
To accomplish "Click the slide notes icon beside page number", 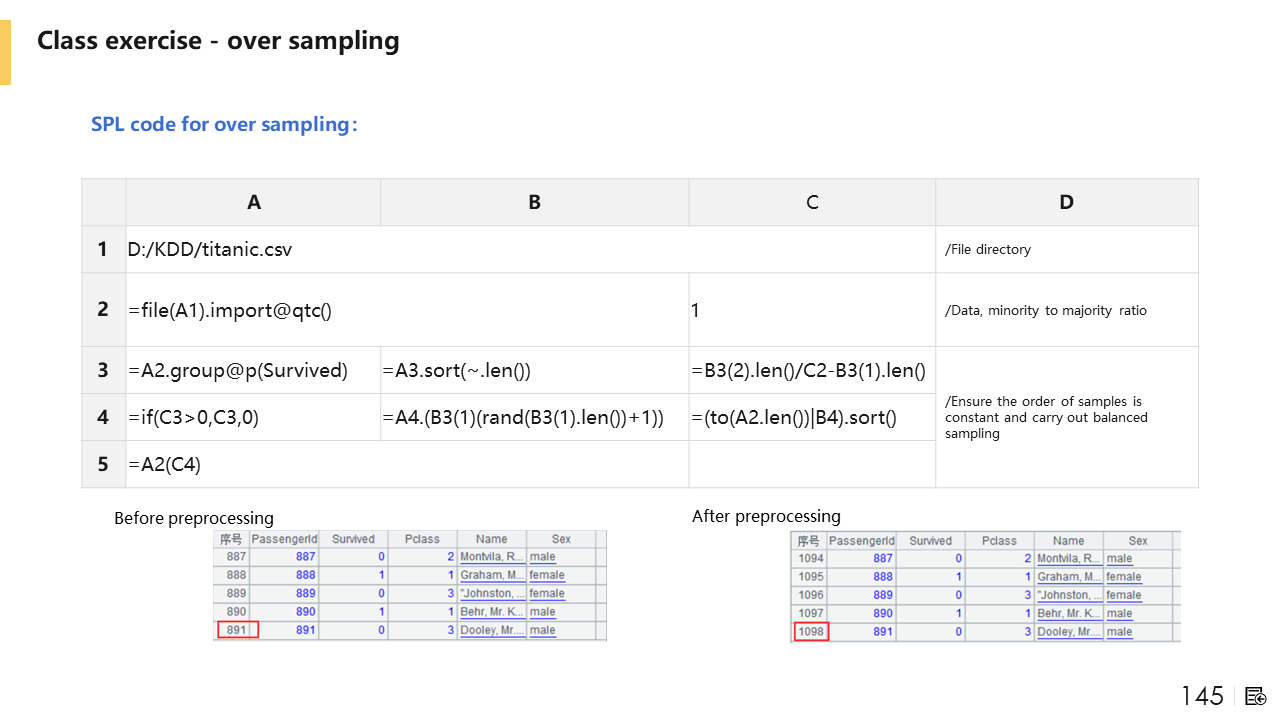I will [x=1256, y=696].
